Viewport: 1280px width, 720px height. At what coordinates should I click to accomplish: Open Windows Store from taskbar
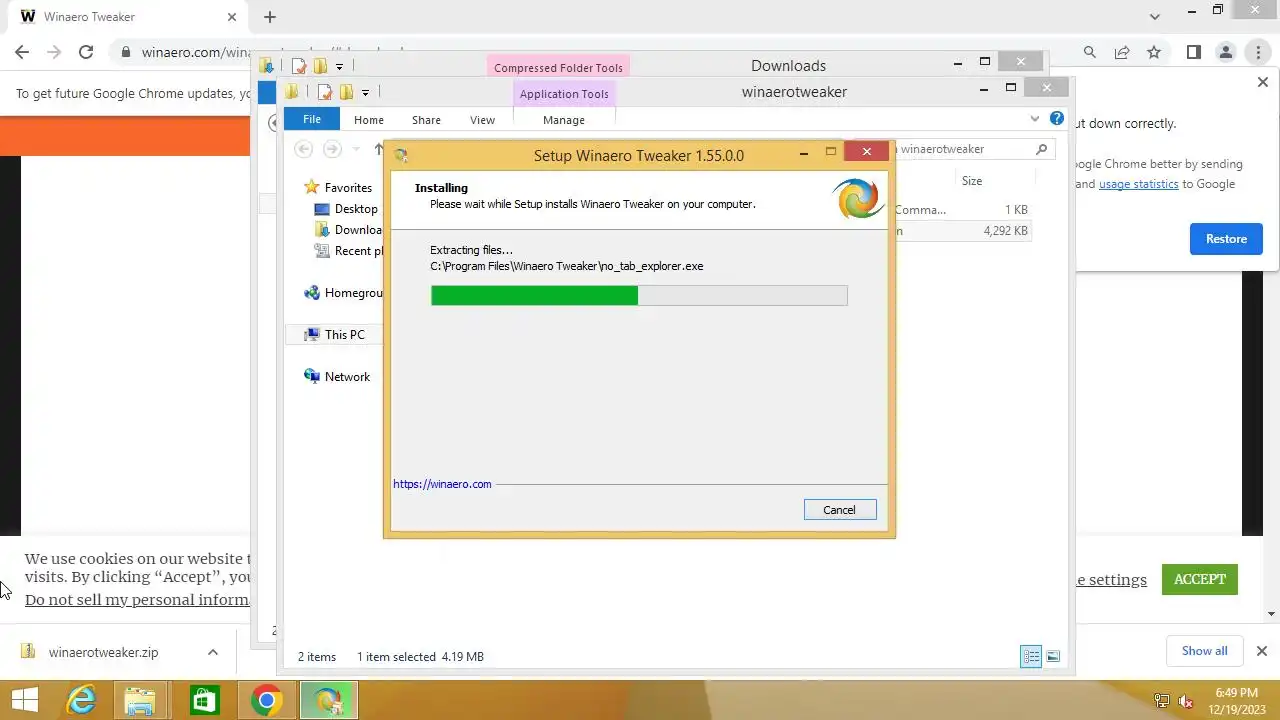point(204,700)
